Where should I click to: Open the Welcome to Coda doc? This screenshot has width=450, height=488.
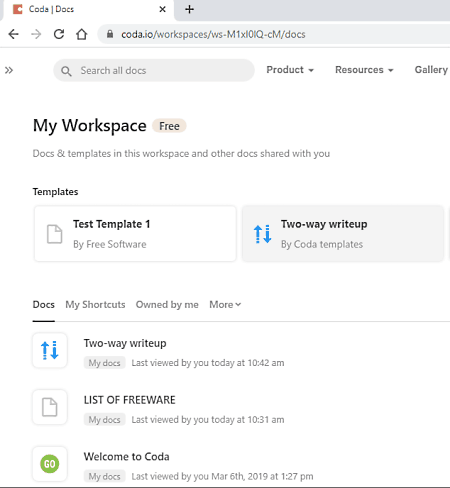pos(127,457)
